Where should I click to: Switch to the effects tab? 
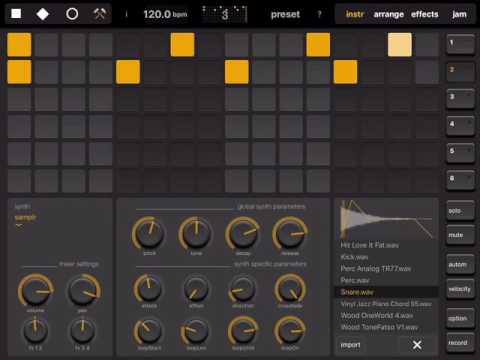424,14
